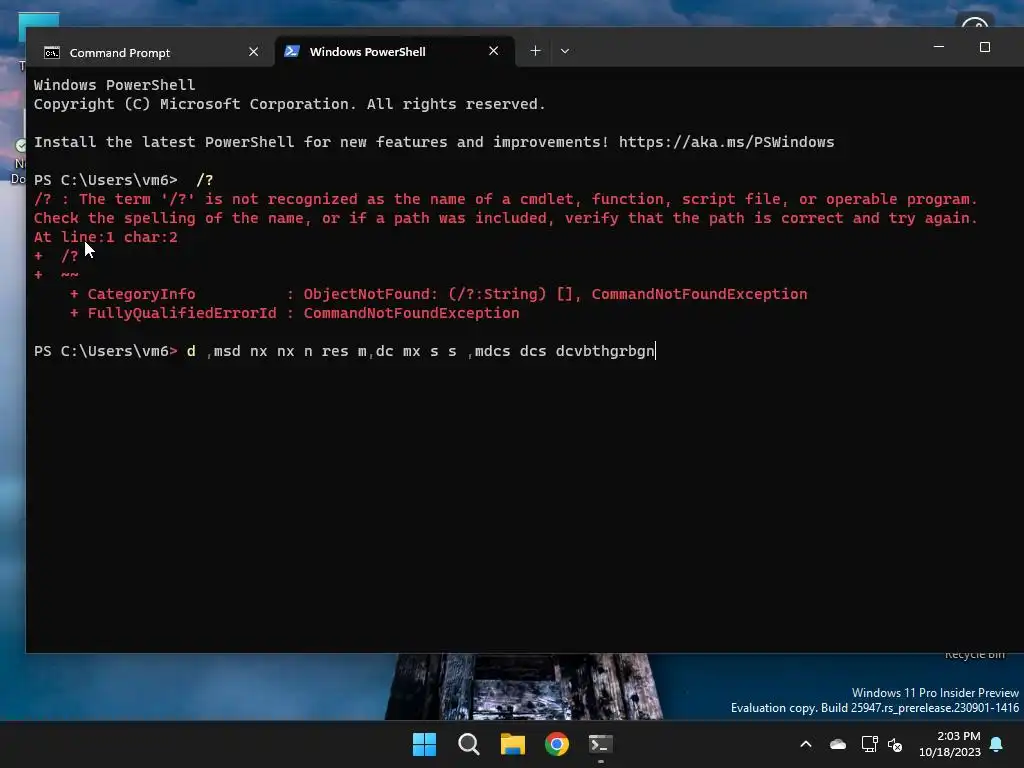Click the typed command line text
The height and width of the screenshot is (768, 1024).
pos(421,351)
